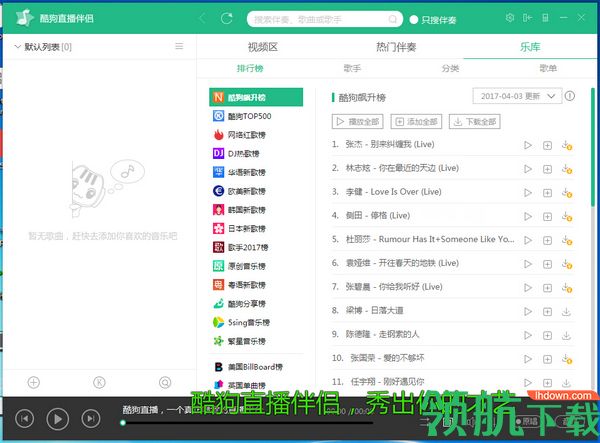The width and height of the screenshot is (600, 443).
Task: Collapse the 默认列表 playlist group
Action: tap(17, 47)
